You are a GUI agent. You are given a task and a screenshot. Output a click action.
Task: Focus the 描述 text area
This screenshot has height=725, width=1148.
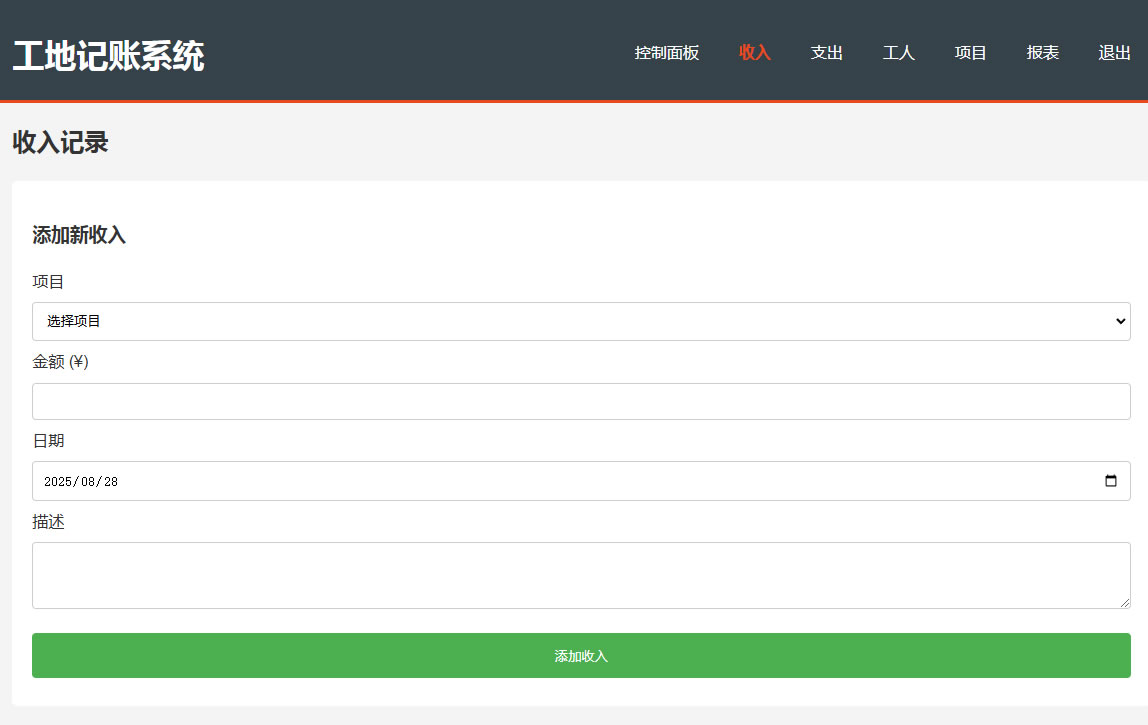tap(581, 576)
